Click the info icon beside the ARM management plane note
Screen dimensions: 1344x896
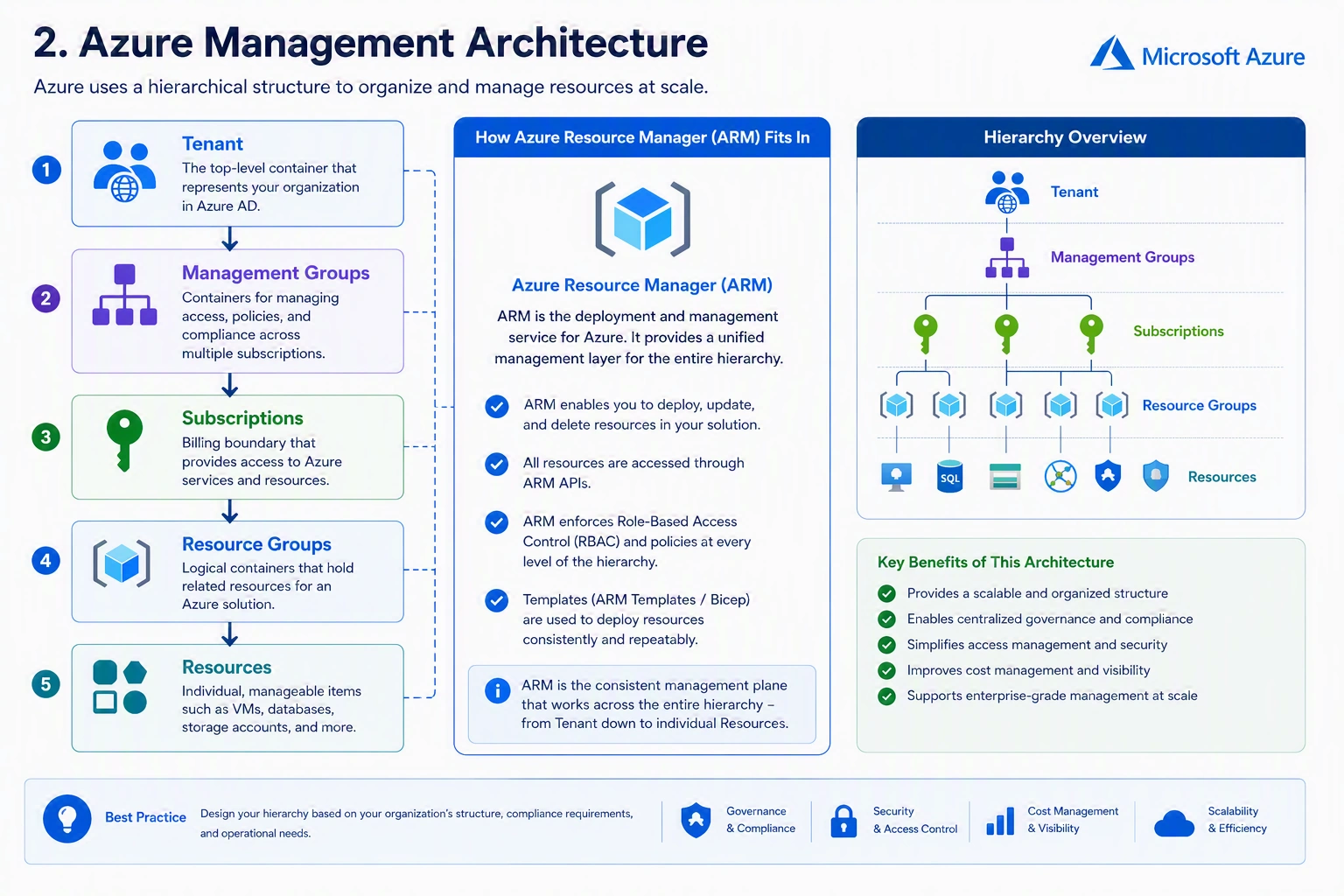pyautogui.click(x=498, y=690)
